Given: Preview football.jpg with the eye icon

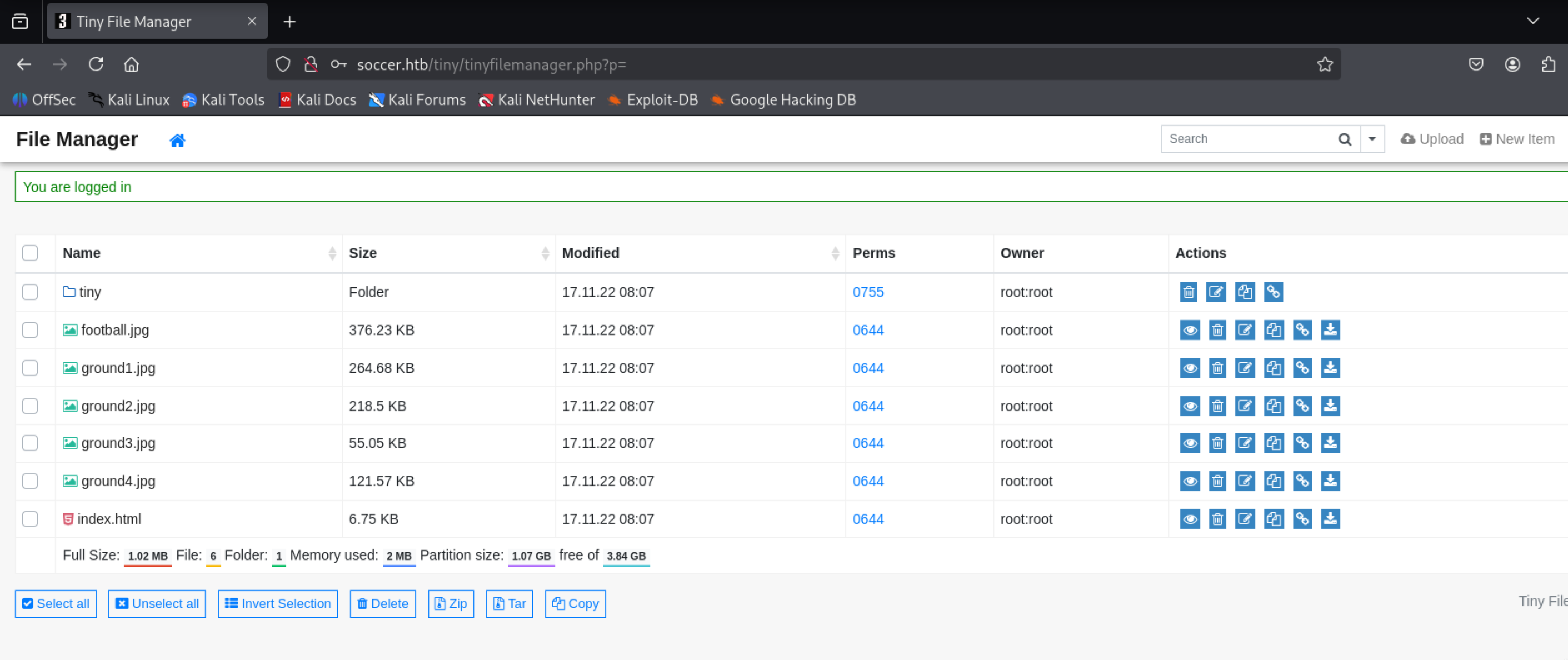Looking at the screenshot, I should pyautogui.click(x=1190, y=330).
